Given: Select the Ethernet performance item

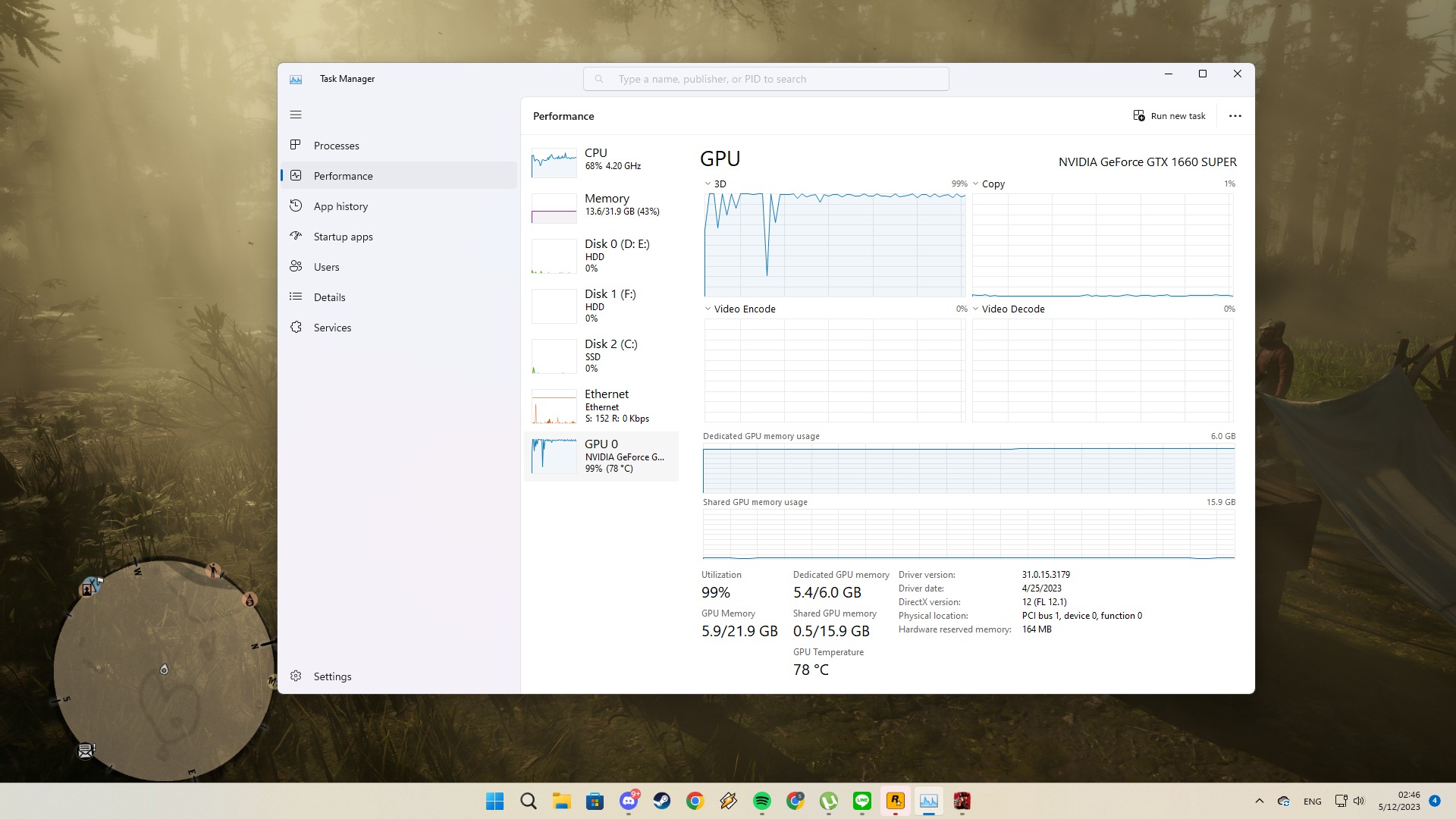Looking at the screenshot, I should 601,406.
